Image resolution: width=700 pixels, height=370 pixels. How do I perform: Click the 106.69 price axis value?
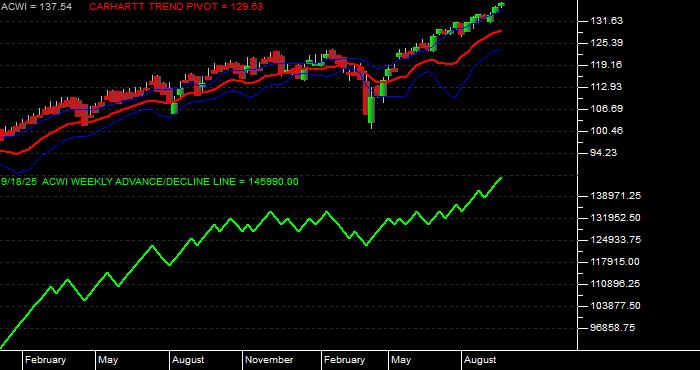[x=606, y=109]
